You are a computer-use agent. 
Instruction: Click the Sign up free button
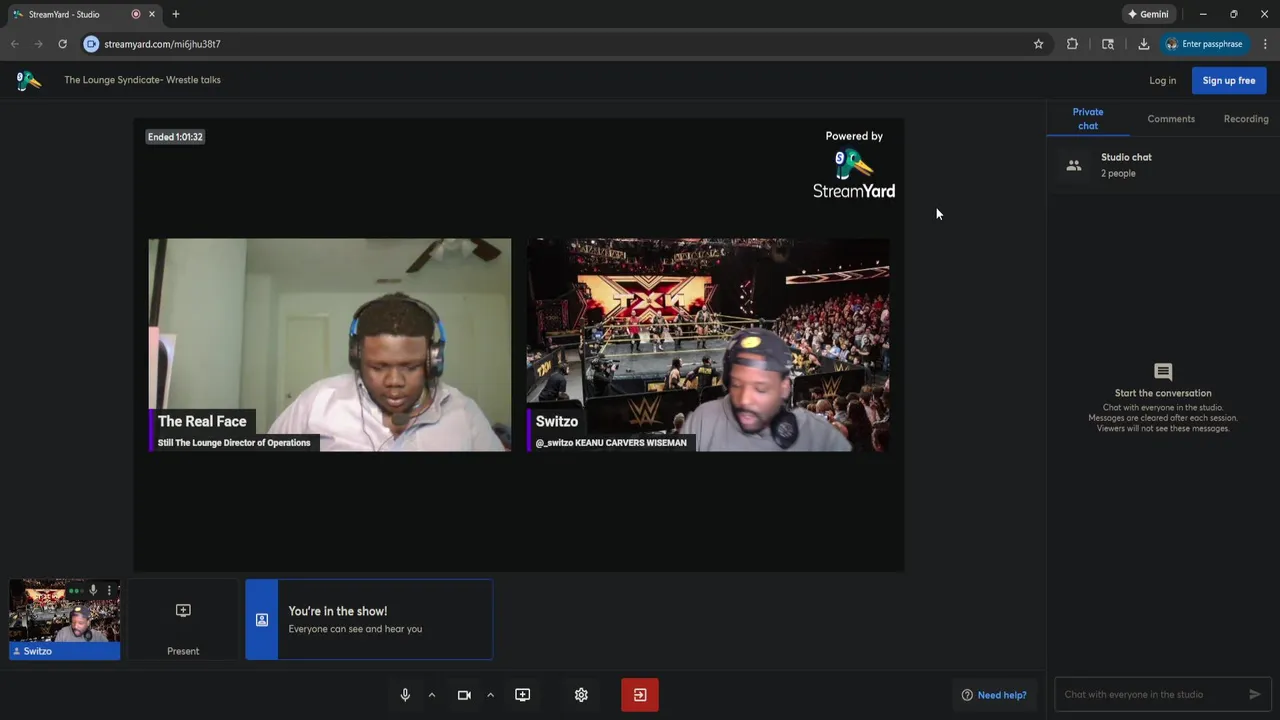pyautogui.click(x=1229, y=80)
